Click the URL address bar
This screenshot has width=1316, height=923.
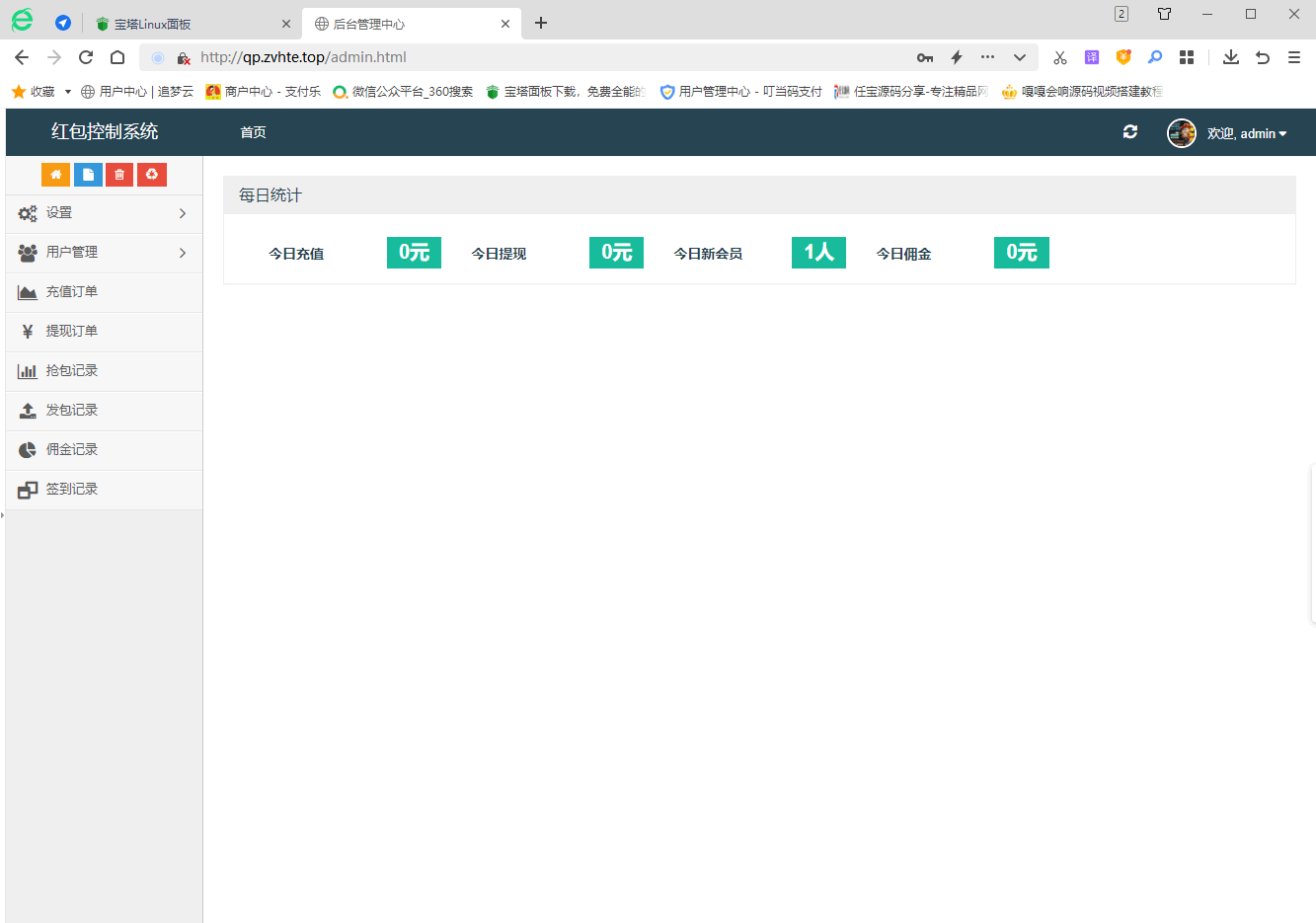pos(543,57)
